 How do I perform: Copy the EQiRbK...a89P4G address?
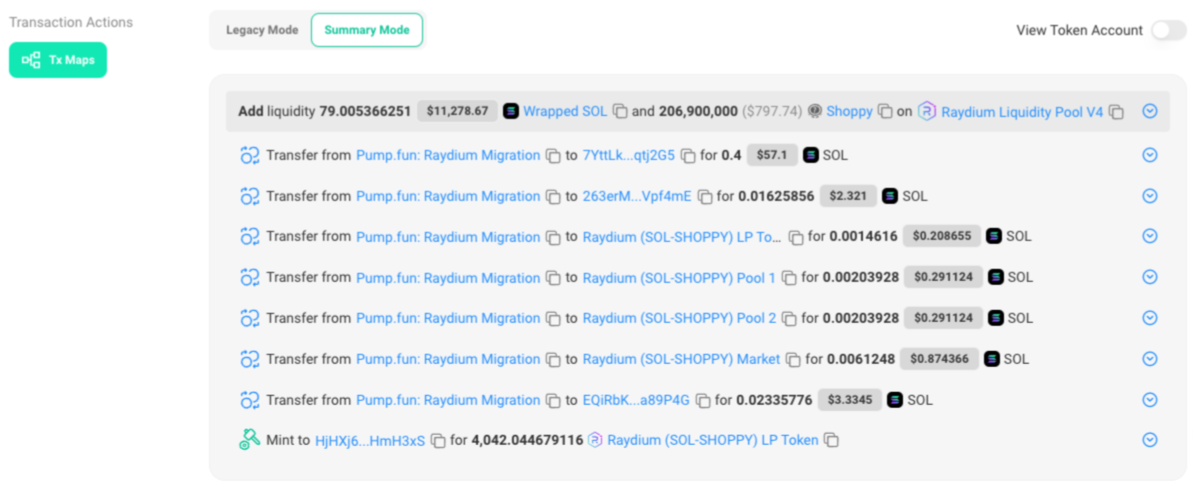pyautogui.click(x=703, y=400)
